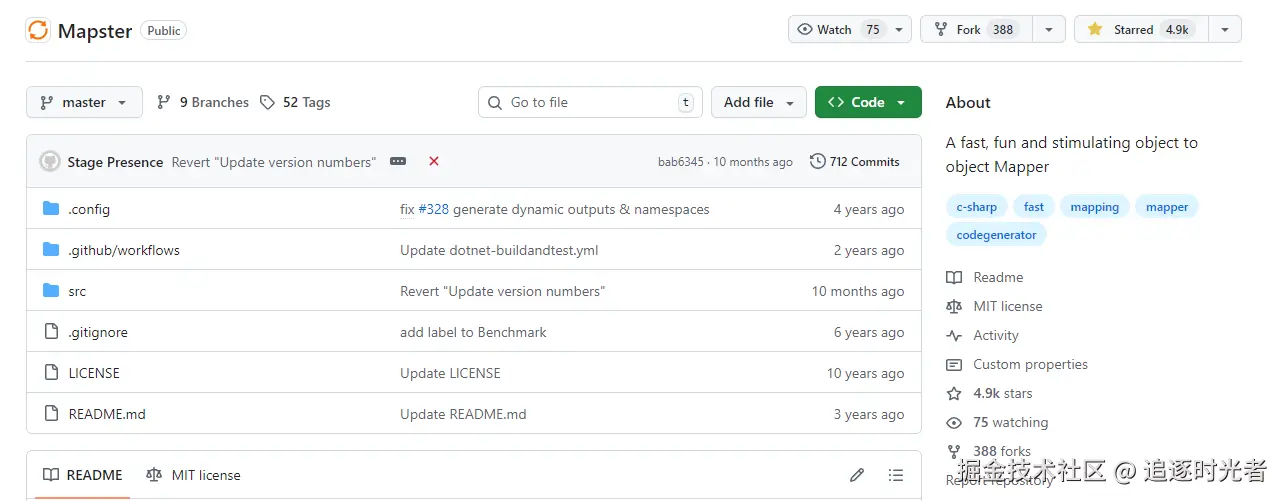
Task: Expand commit message ellipsis icon
Action: (x=398, y=162)
